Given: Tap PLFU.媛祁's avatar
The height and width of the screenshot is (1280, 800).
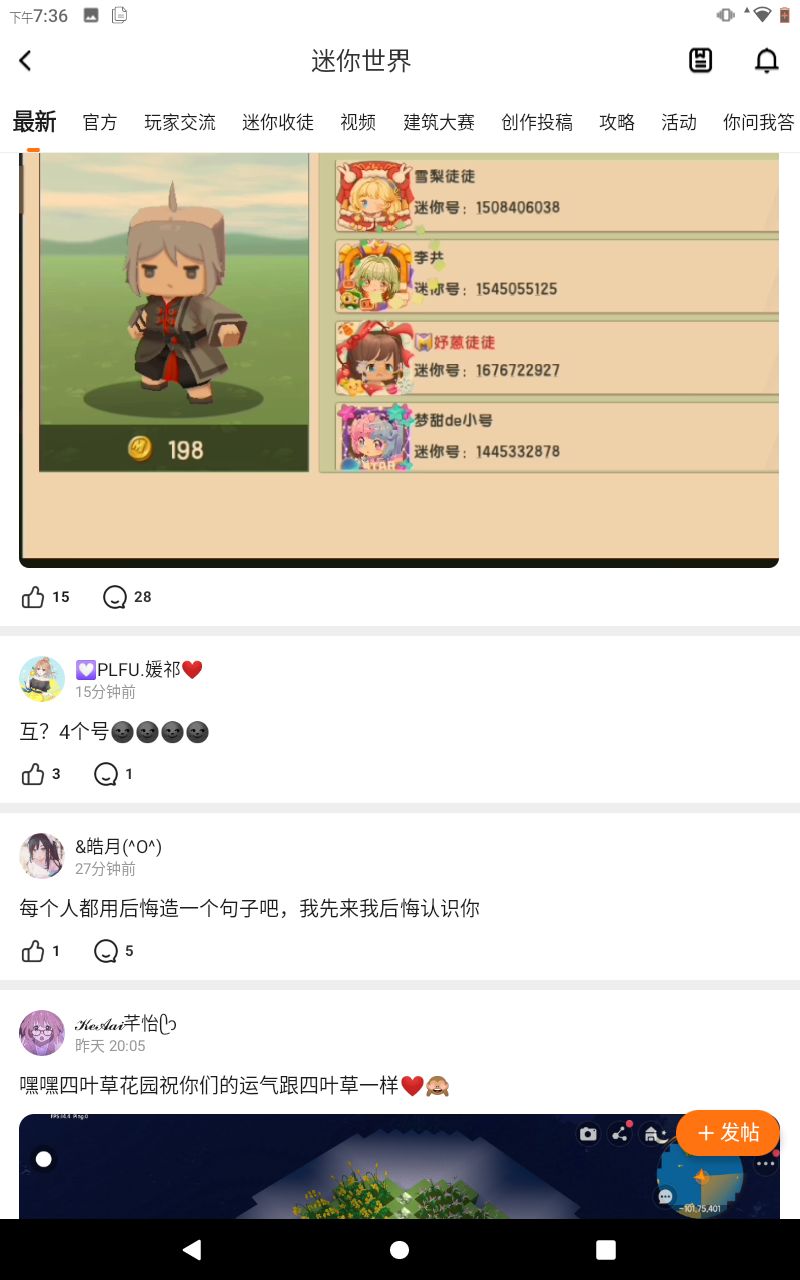Looking at the screenshot, I should [x=42, y=679].
